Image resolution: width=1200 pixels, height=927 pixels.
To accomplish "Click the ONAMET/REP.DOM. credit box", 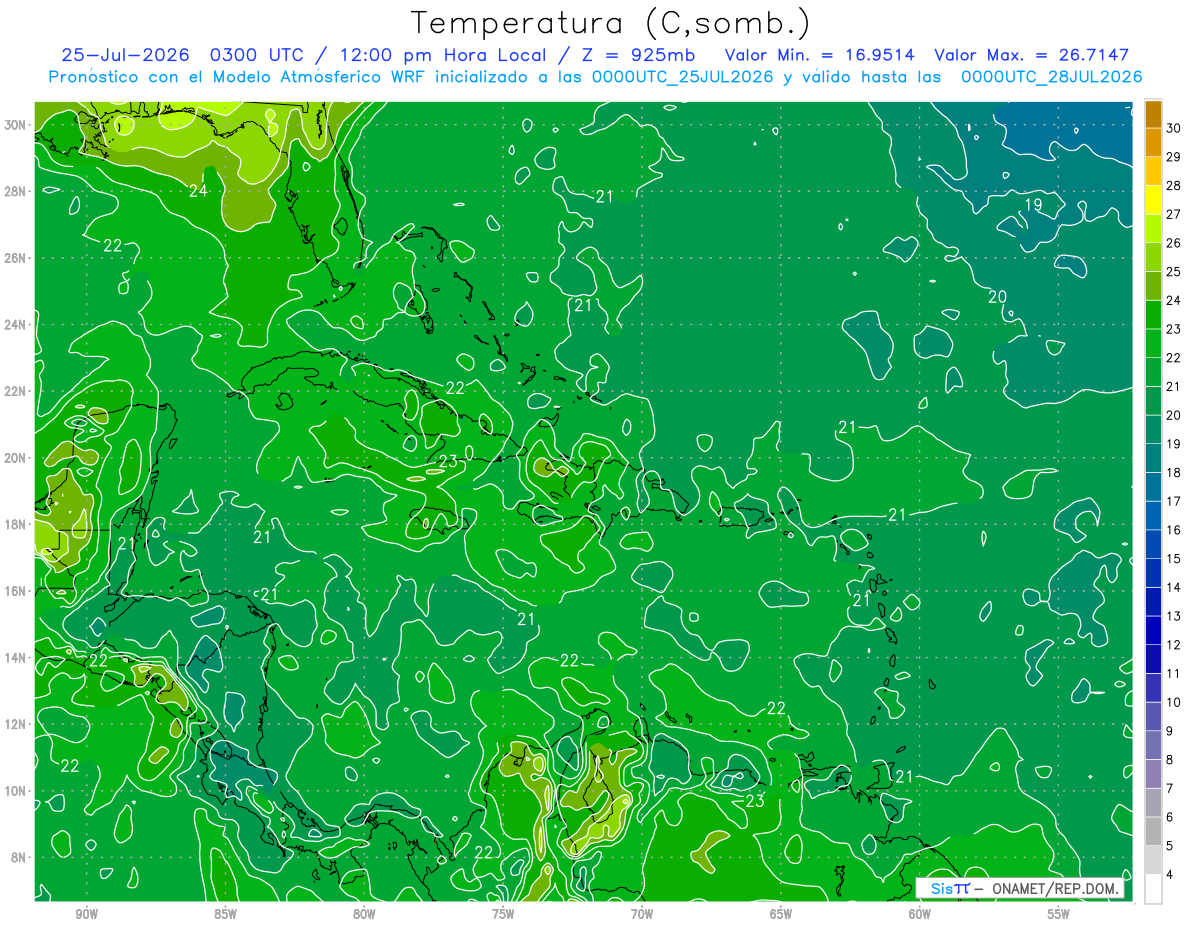I will [1020, 888].
